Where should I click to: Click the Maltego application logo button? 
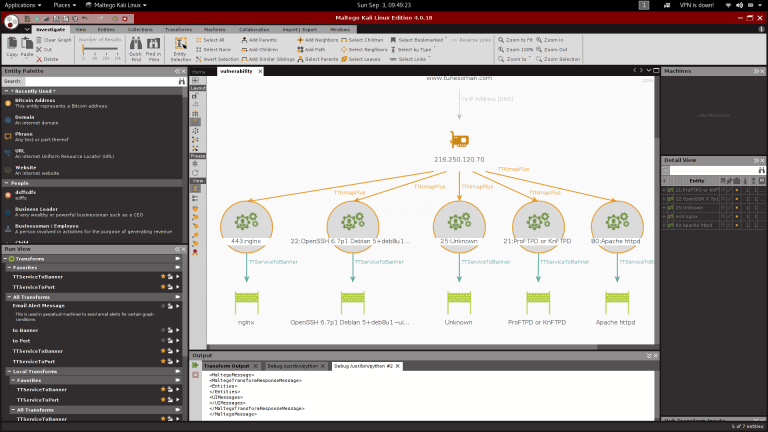(11, 21)
